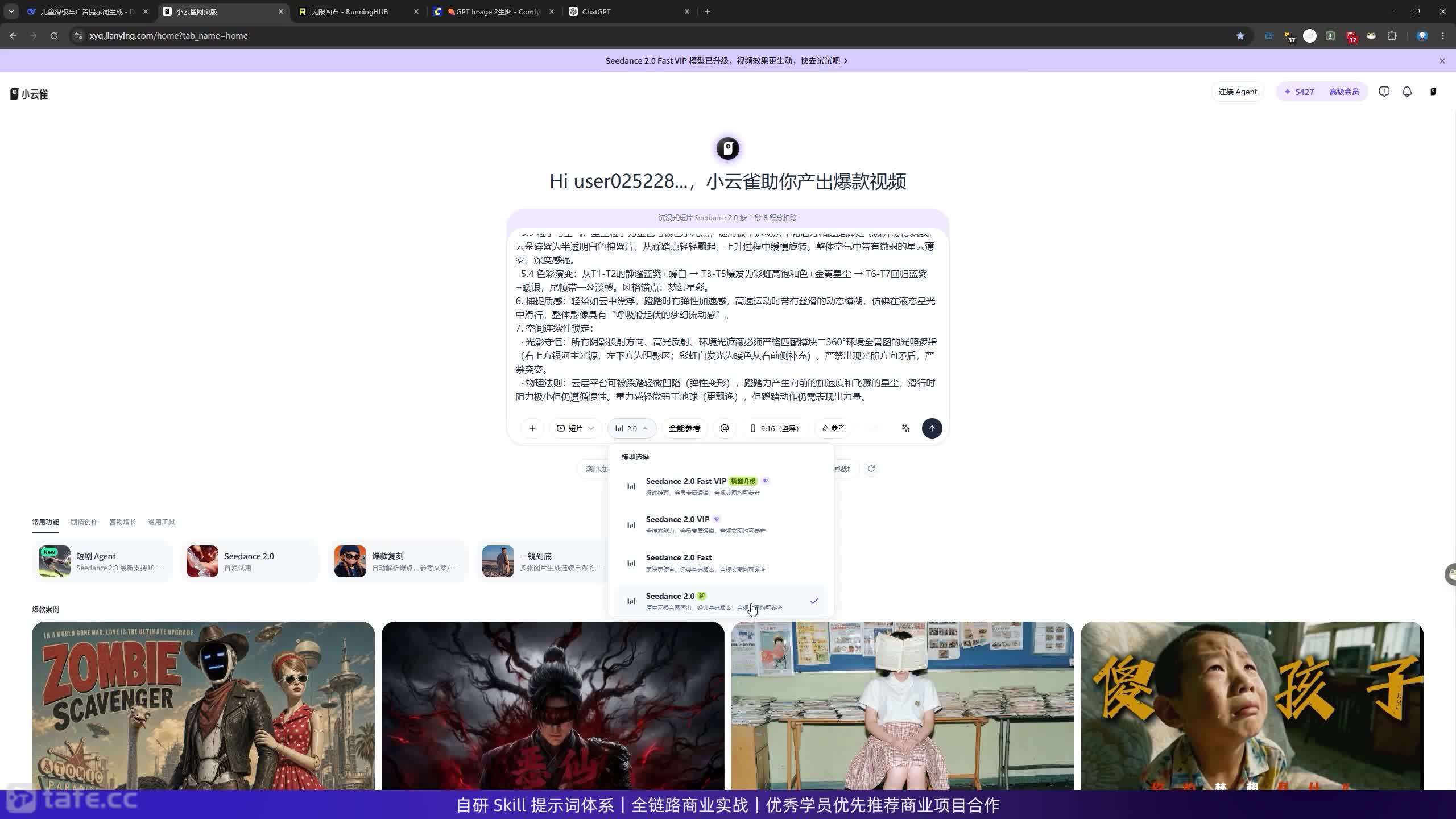The height and width of the screenshot is (819, 1456).
Task: Close the 小云雀网页版 tab
Action: click(x=281, y=11)
